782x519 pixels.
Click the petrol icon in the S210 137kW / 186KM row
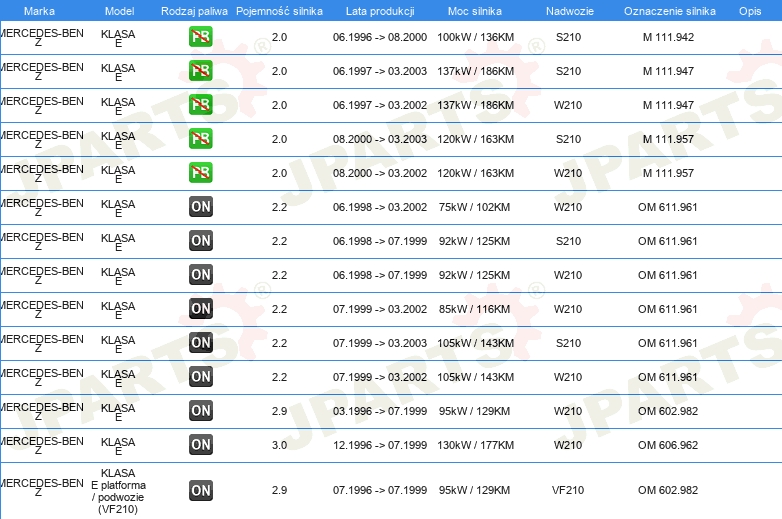(x=200, y=71)
